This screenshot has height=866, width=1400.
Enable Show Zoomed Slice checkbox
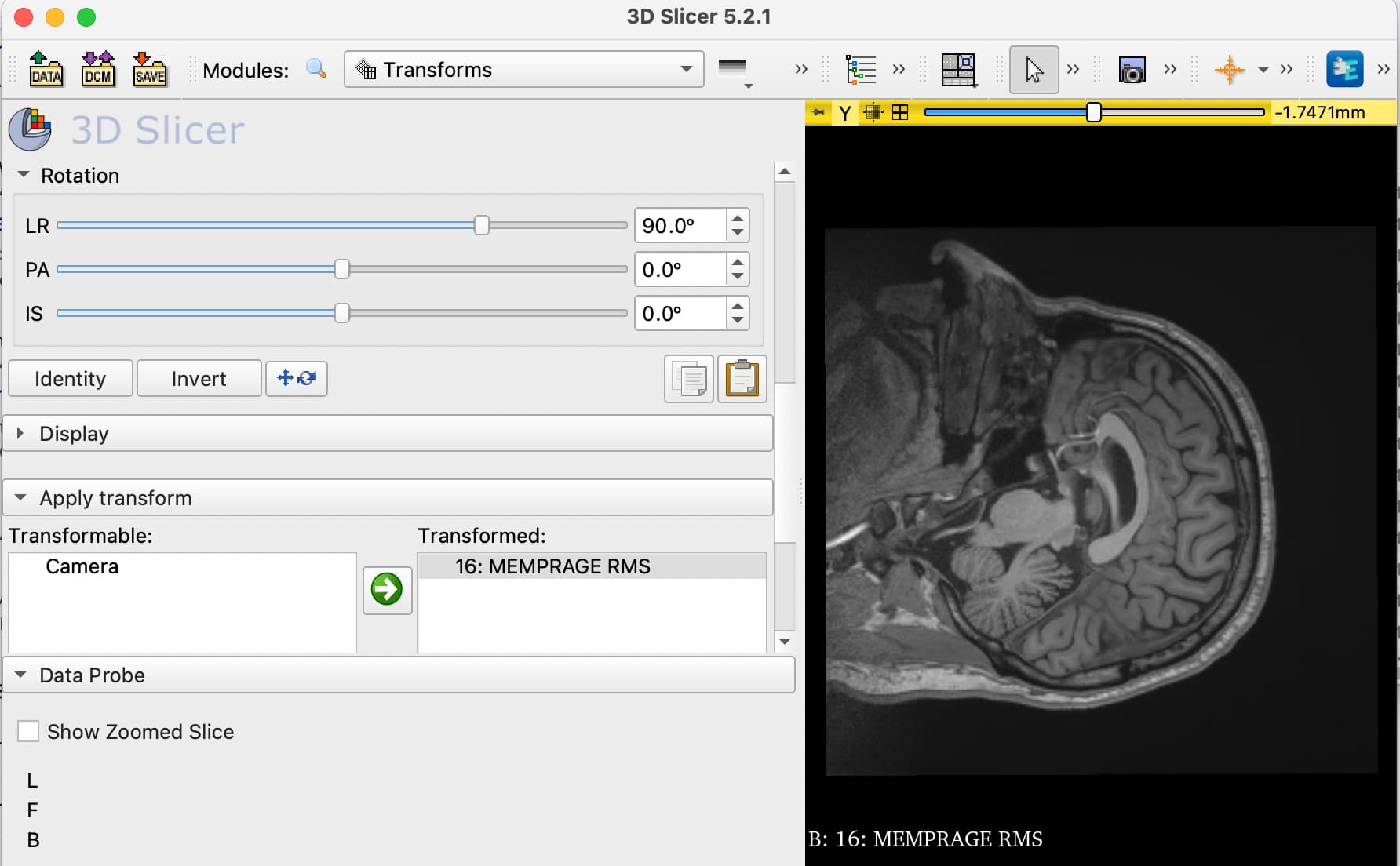(28, 731)
